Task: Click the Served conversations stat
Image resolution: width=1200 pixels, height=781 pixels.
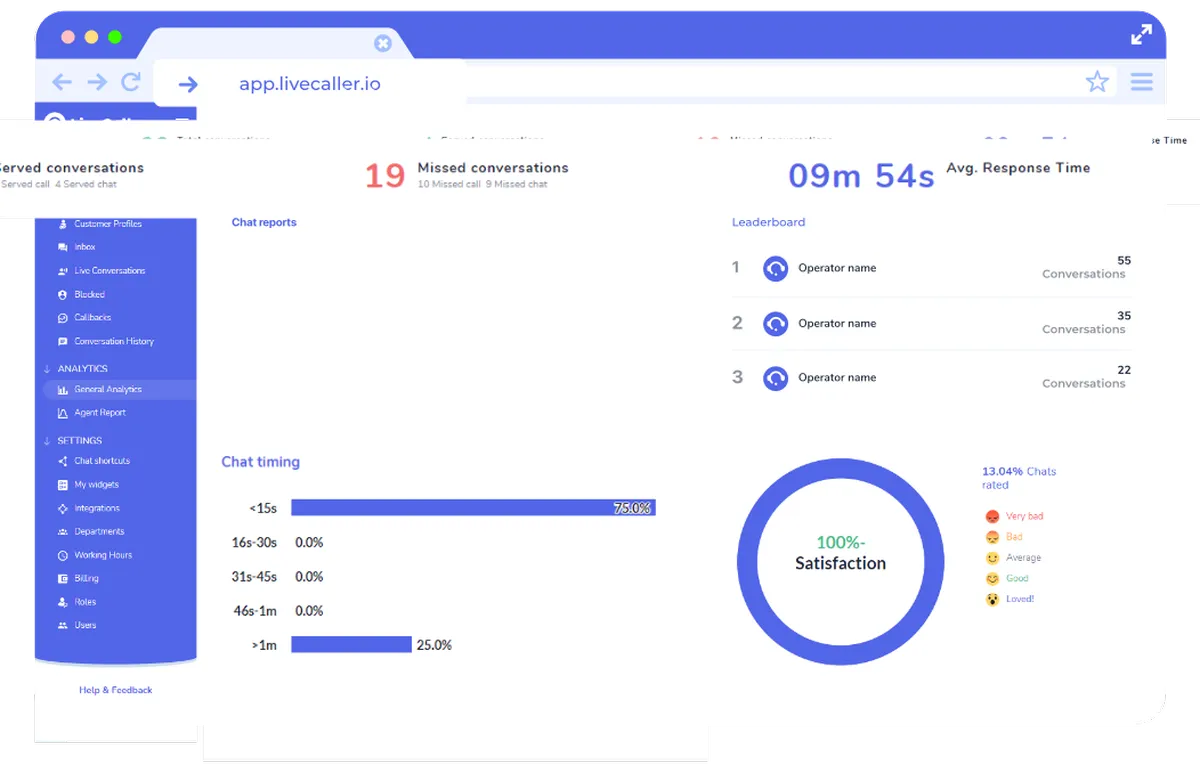Action: (x=72, y=175)
